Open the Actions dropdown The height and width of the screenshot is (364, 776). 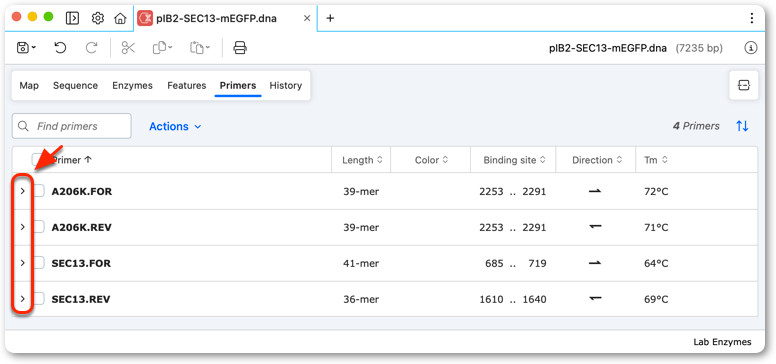(175, 127)
